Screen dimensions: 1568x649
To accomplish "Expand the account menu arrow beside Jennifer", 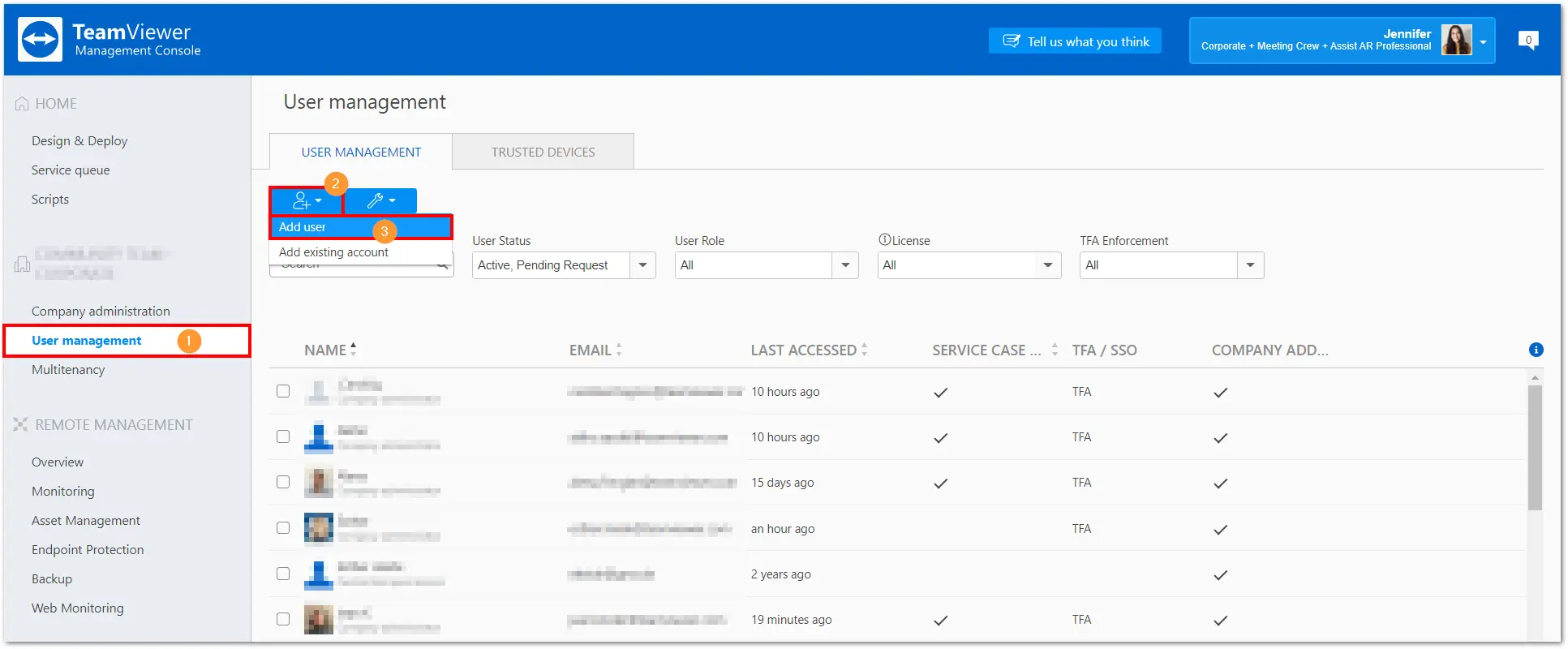I will coord(1484,41).
